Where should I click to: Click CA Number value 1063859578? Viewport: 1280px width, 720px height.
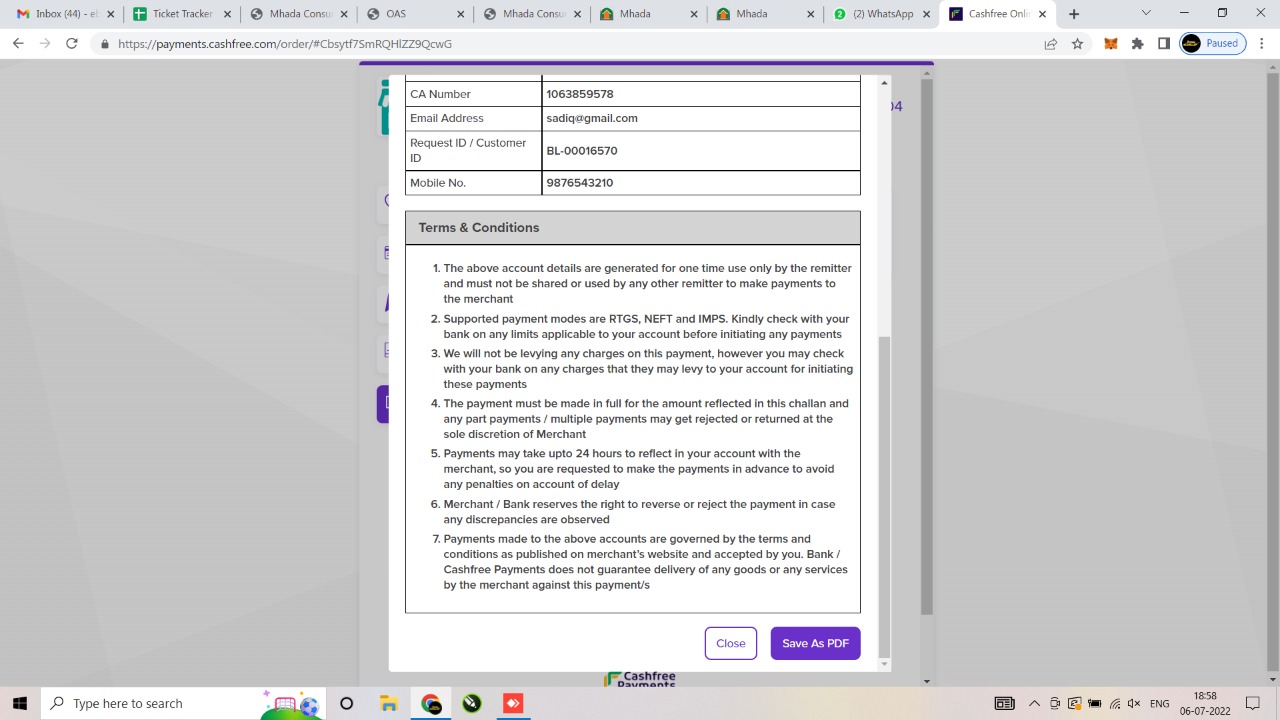580,94
